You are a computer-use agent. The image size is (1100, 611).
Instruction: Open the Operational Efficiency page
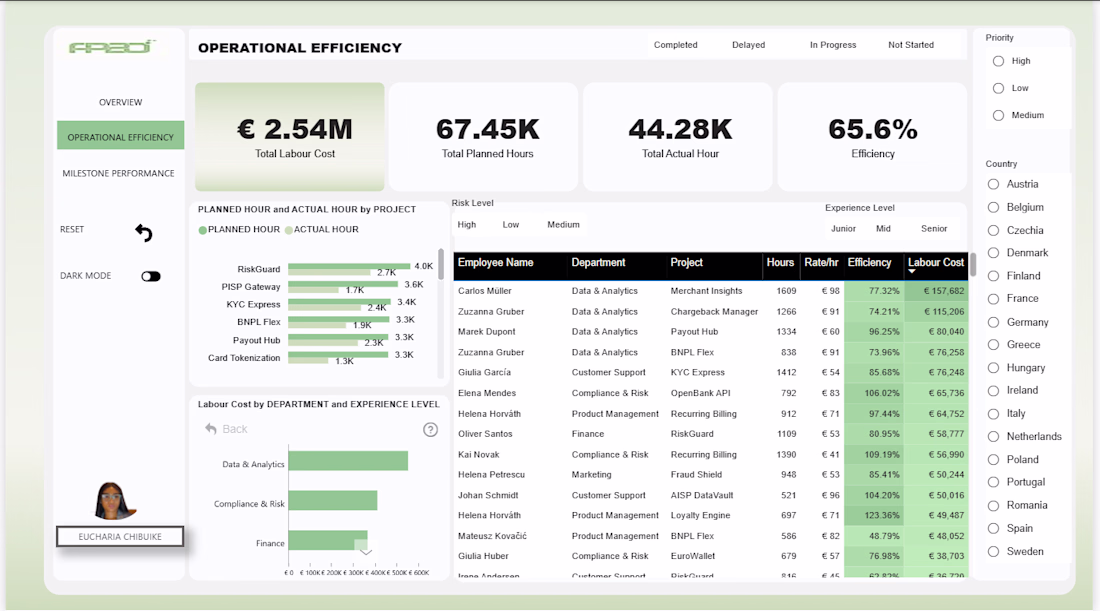point(121,135)
